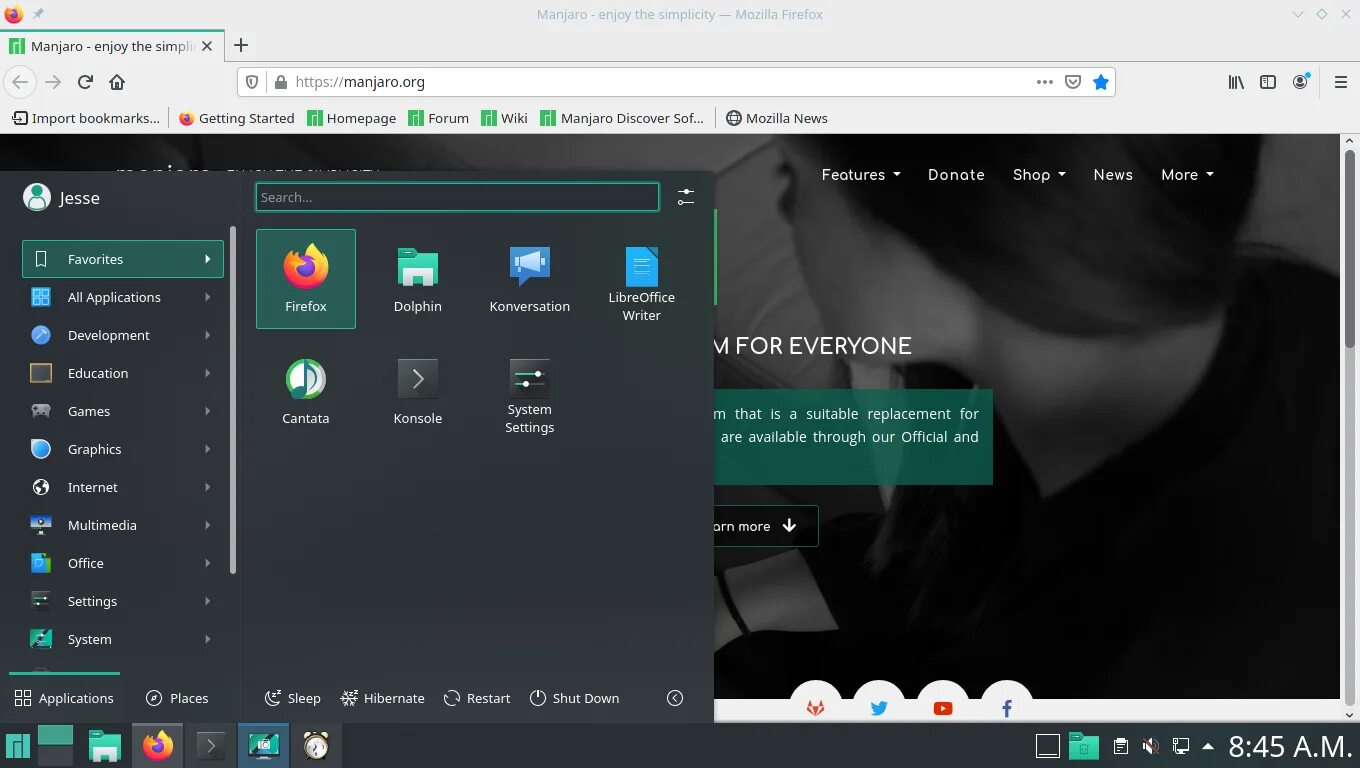
Task: Expand the Education category
Action: tap(122, 373)
